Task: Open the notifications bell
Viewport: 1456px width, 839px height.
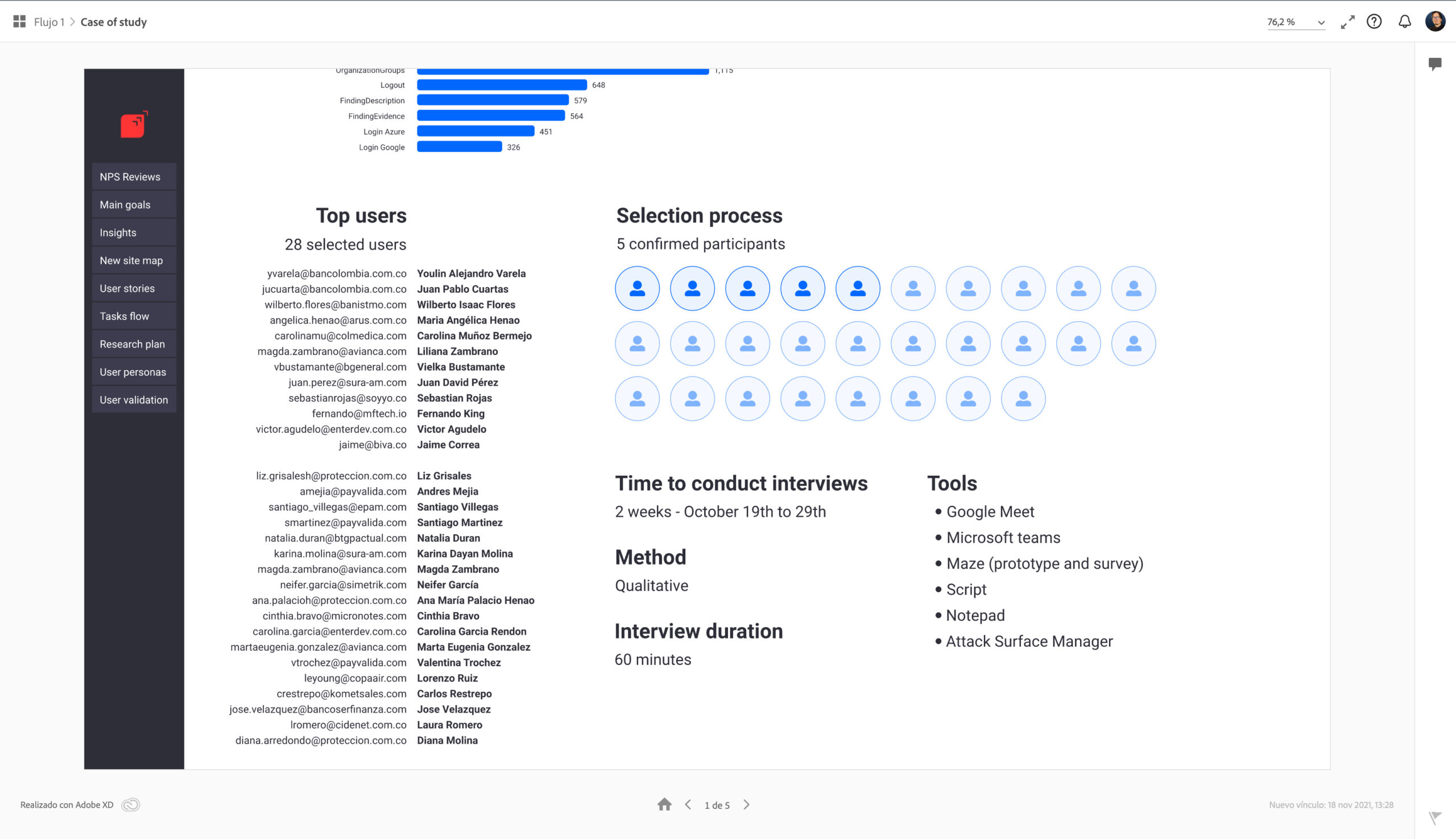Action: [1405, 22]
